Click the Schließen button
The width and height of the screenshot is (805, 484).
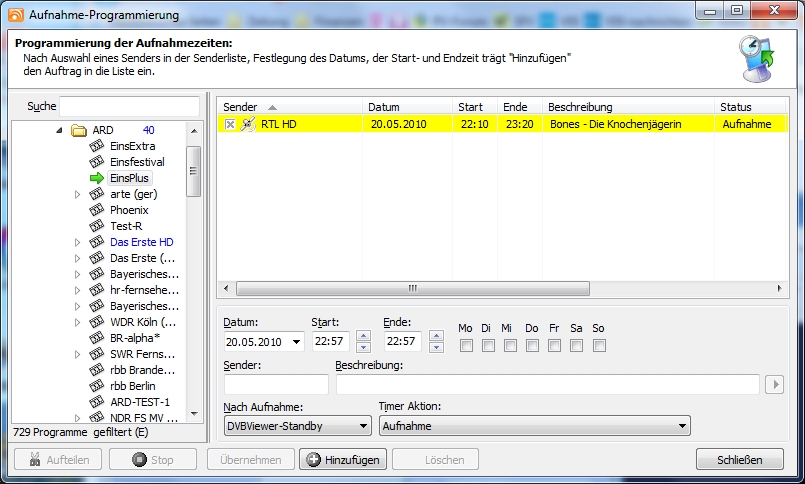[739, 460]
